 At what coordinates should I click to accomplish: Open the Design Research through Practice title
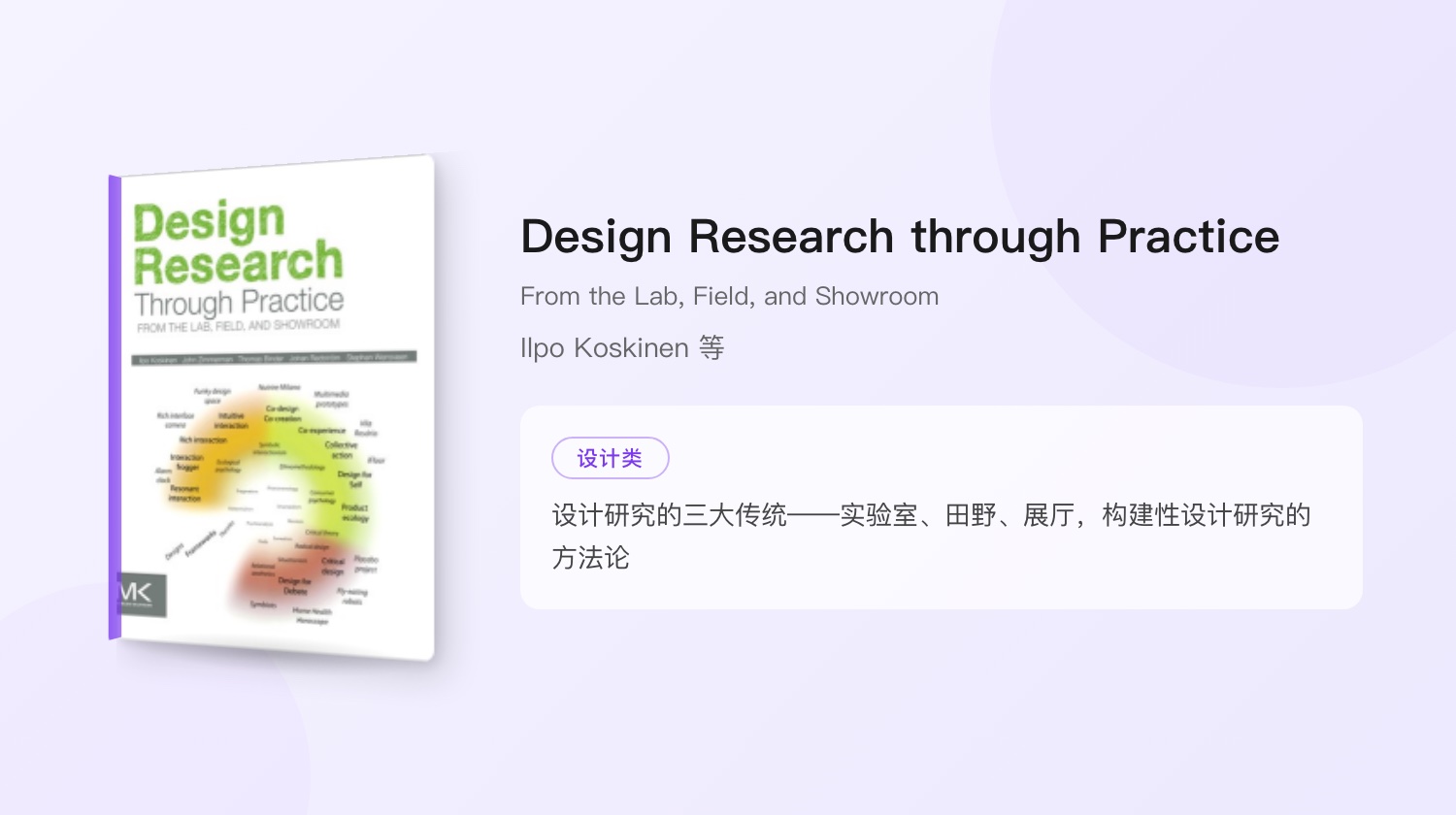(900, 237)
